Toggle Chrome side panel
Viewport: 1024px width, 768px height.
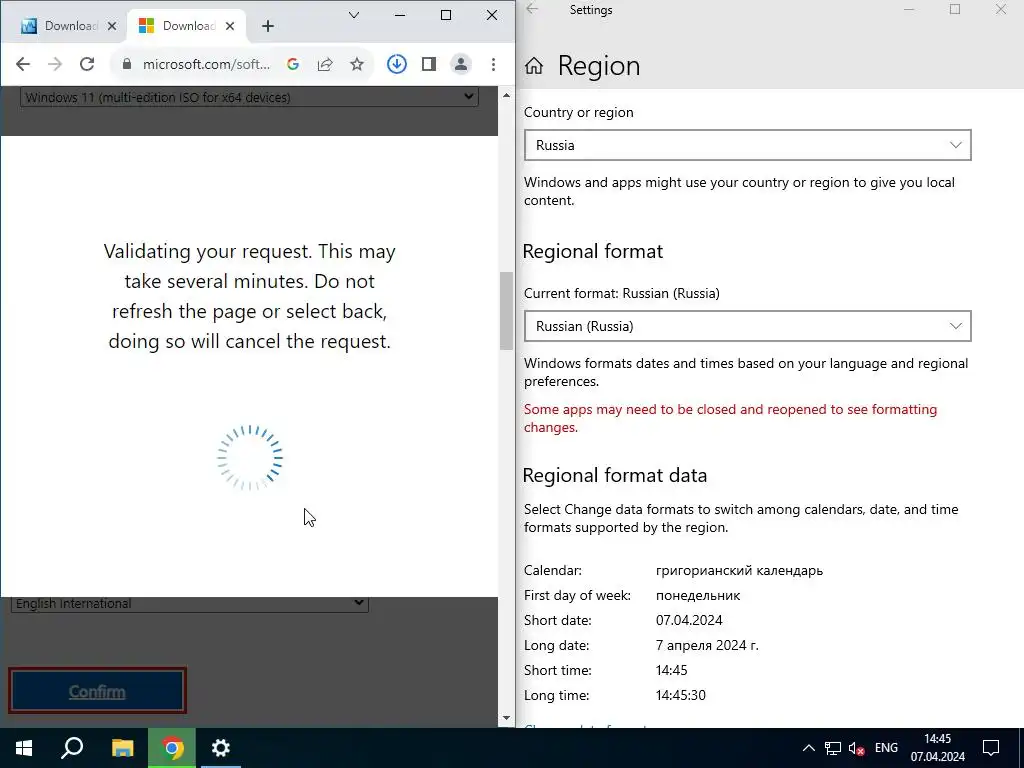click(429, 64)
